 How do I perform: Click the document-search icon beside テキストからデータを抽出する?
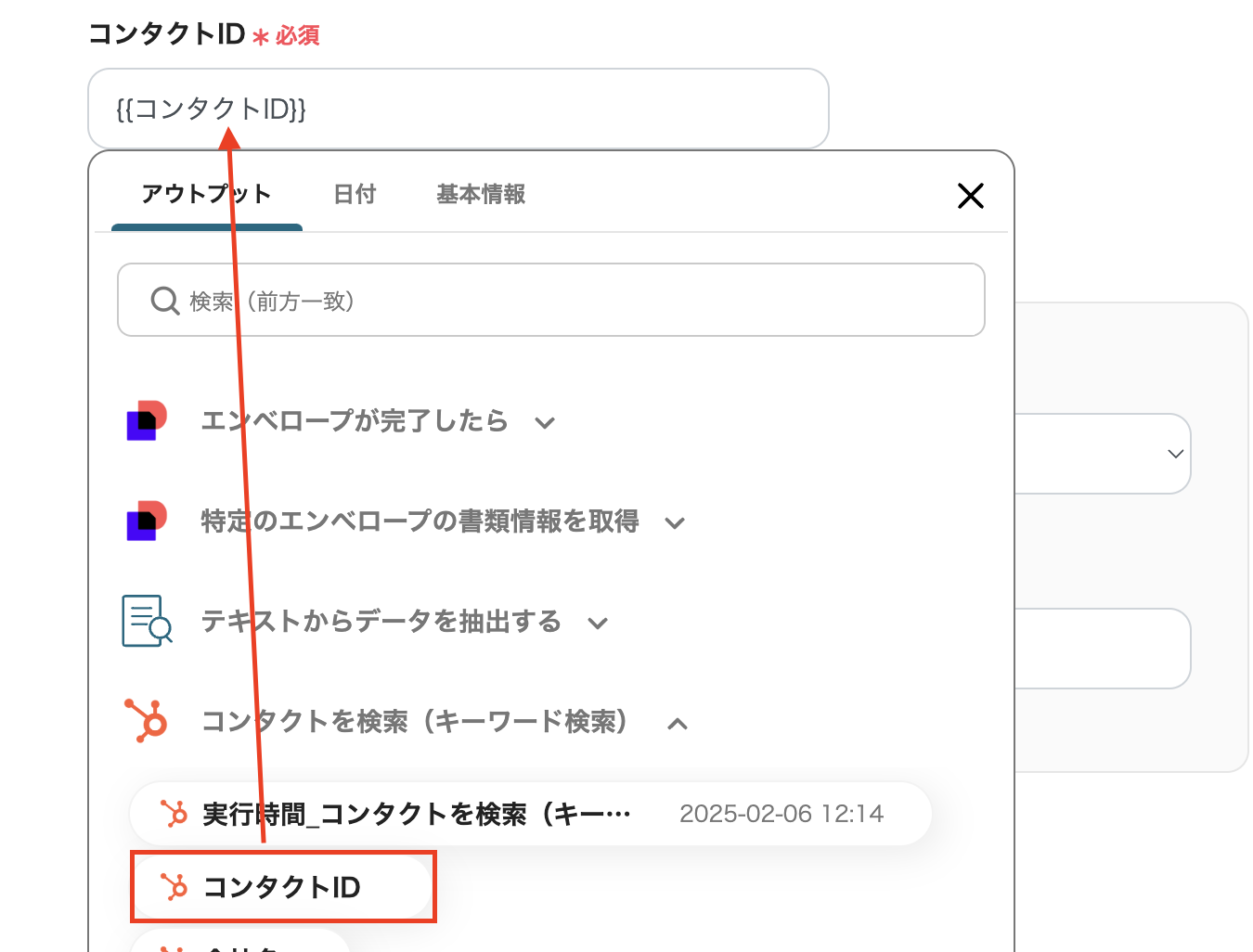146,622
